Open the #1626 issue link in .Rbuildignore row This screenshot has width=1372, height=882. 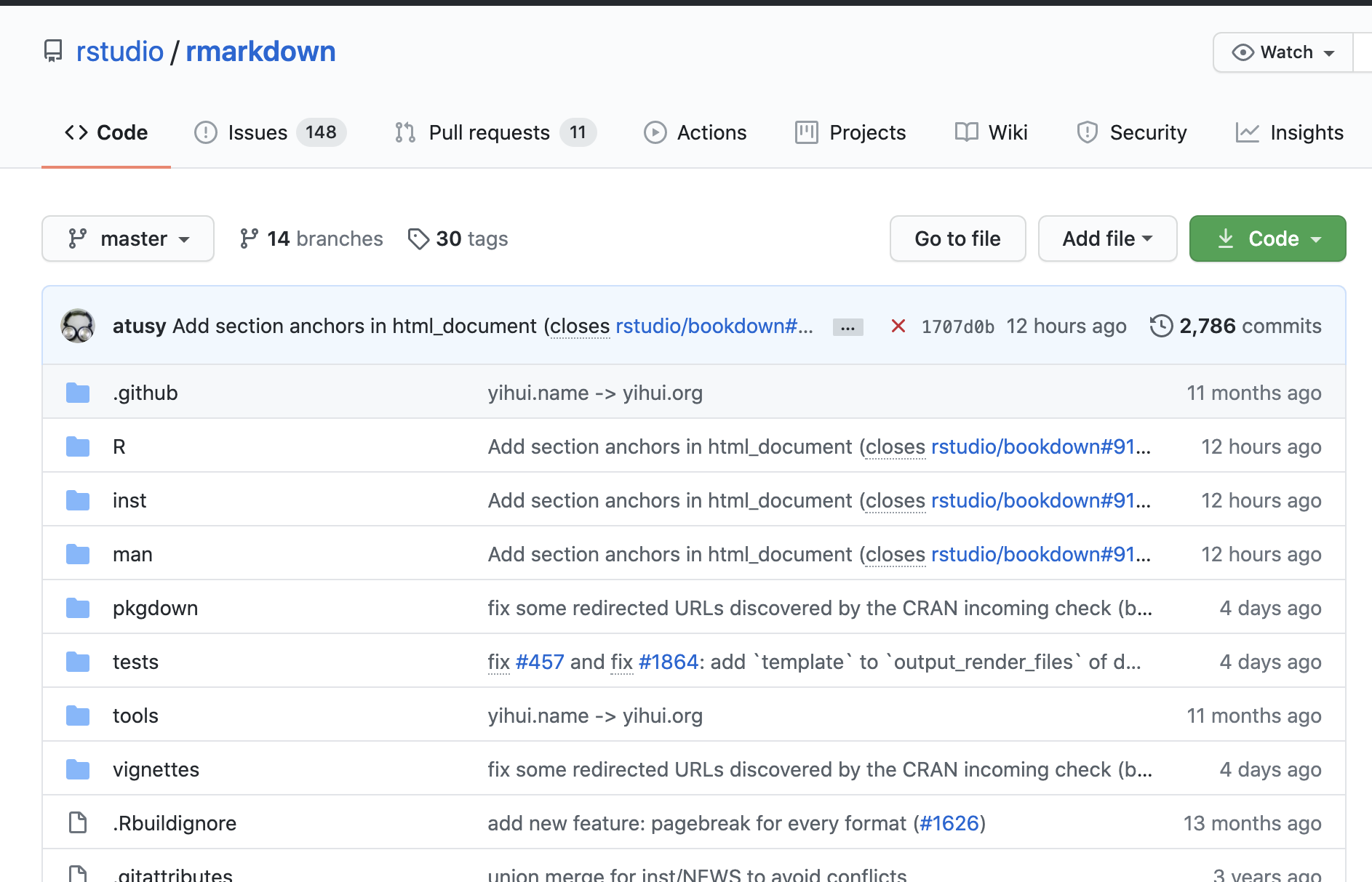pyautogui.click(x=949, y=823)
